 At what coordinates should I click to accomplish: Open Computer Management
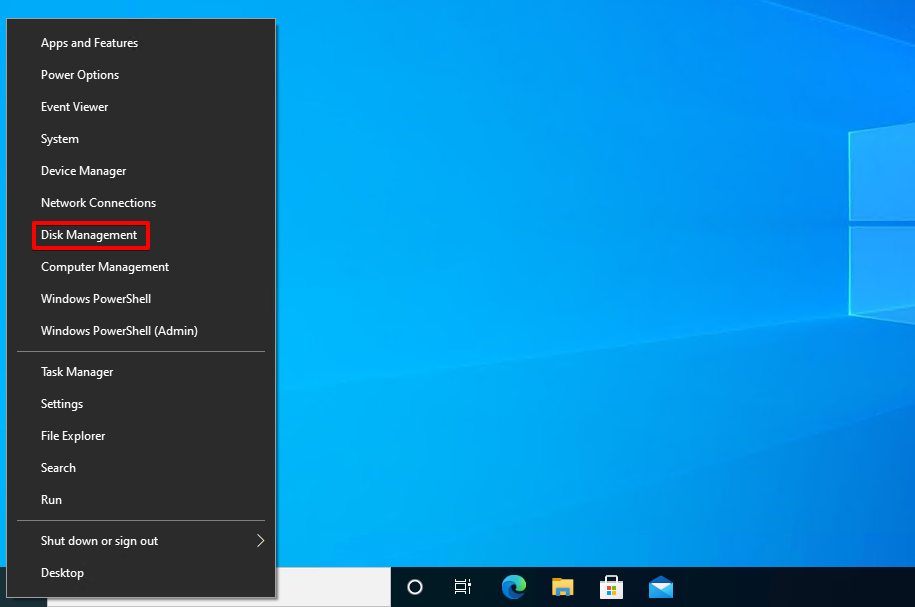coord(105,267)
